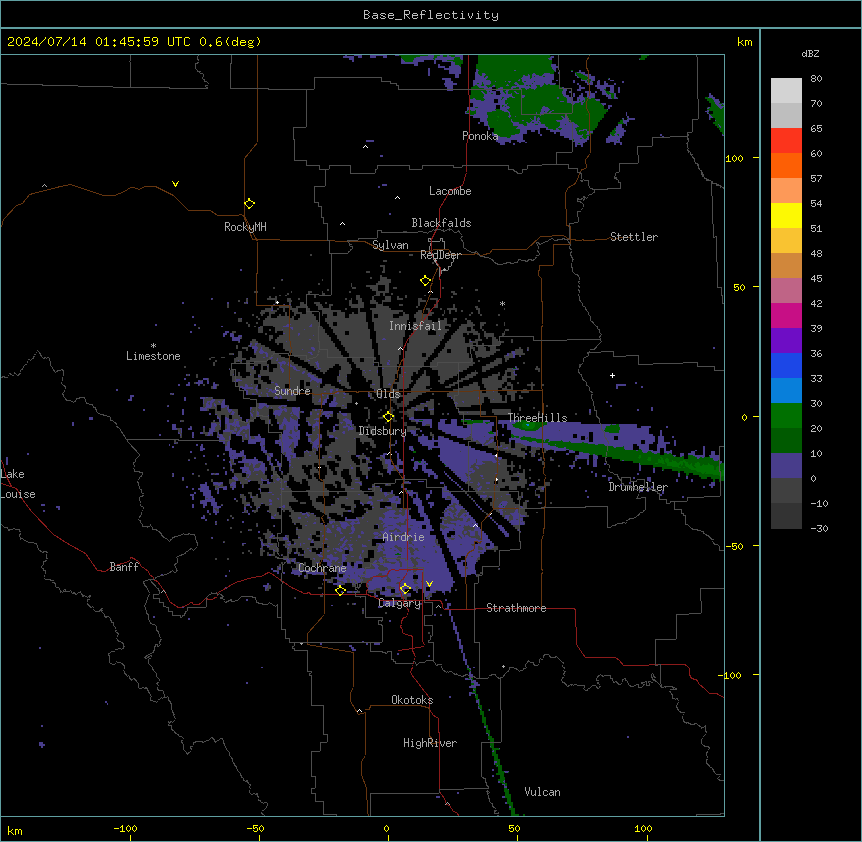Click the purple 0 dBZ legend swatch
This screenshot has height=842, width=862.
(x=786, y=466)
